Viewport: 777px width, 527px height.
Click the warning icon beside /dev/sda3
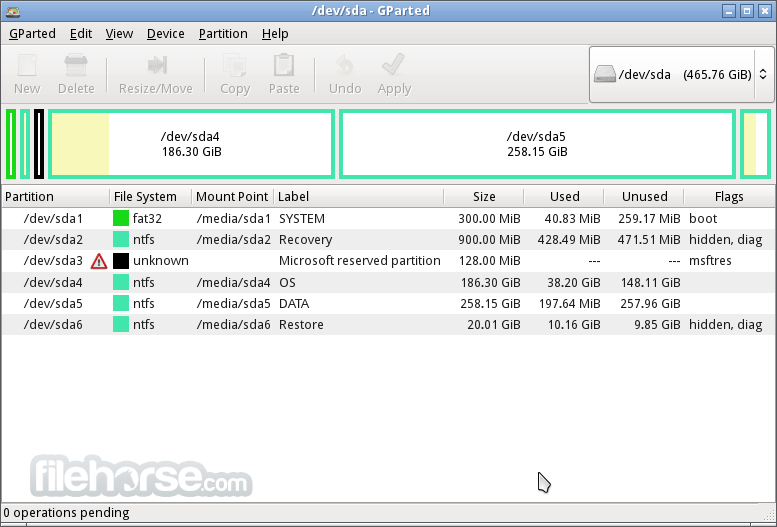click(99, 261)
